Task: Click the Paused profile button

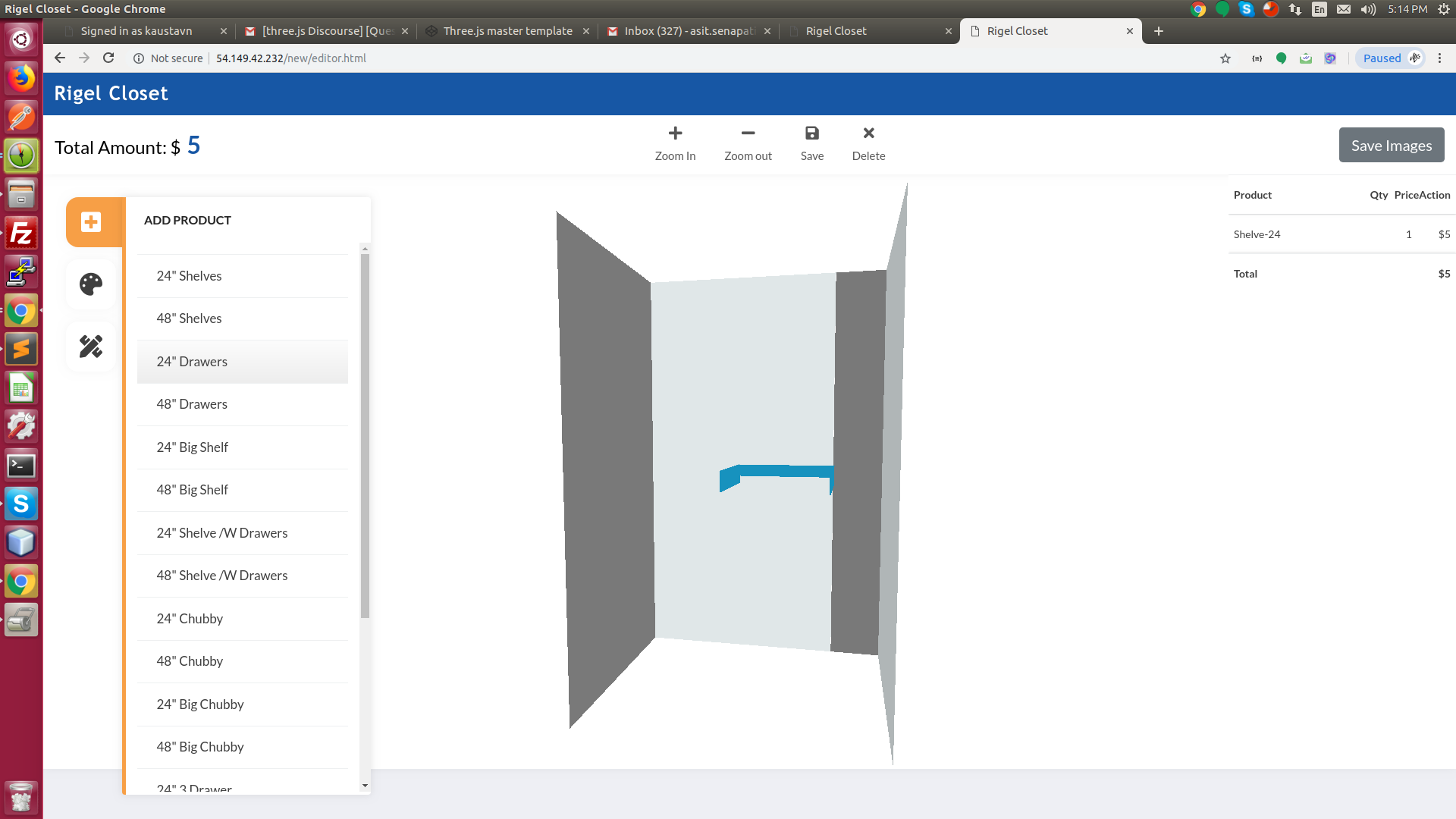Action: 1390,58
